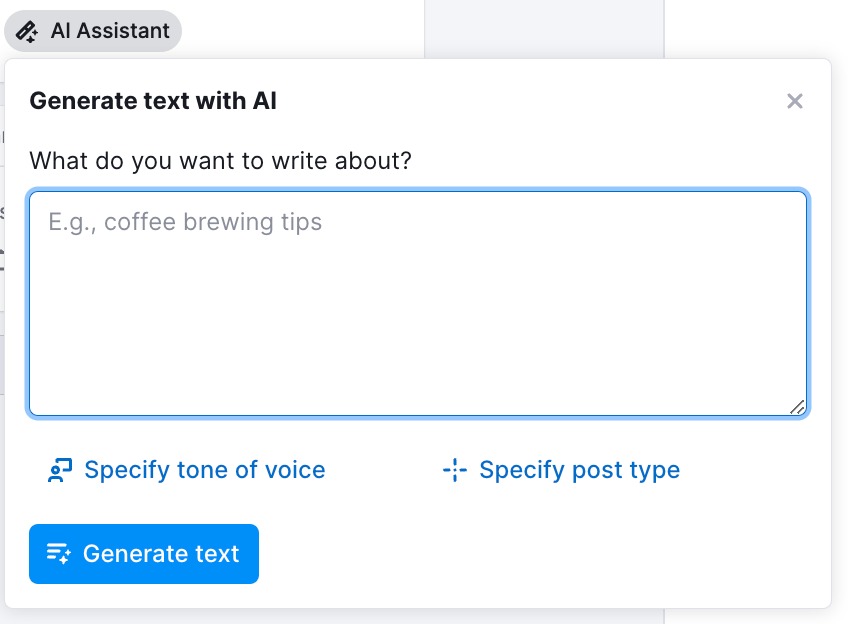Focus the topic text area
The width and height of the screenshot is (848, 624).
coord(418,302)
